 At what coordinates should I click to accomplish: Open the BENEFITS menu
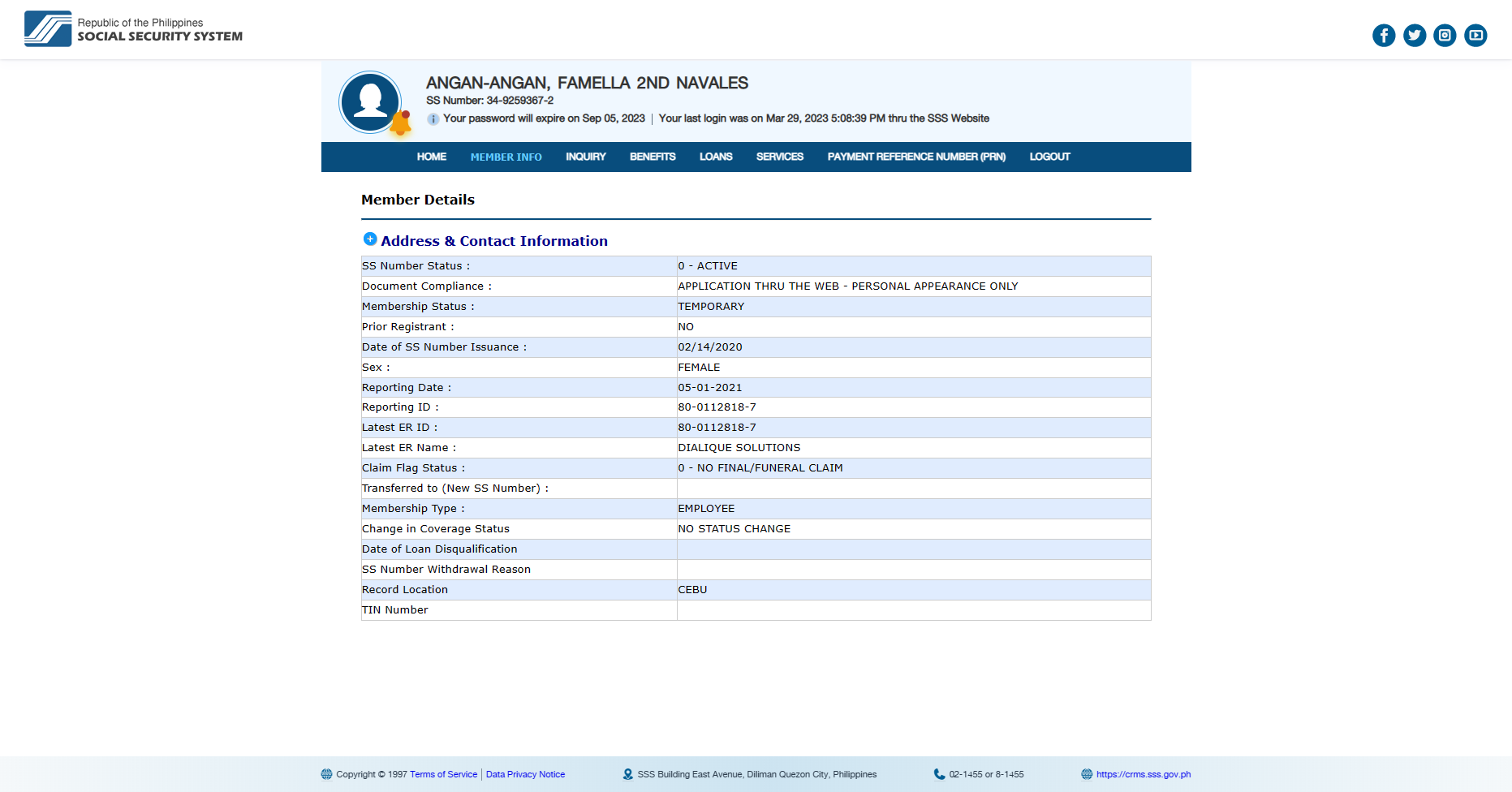653,157
